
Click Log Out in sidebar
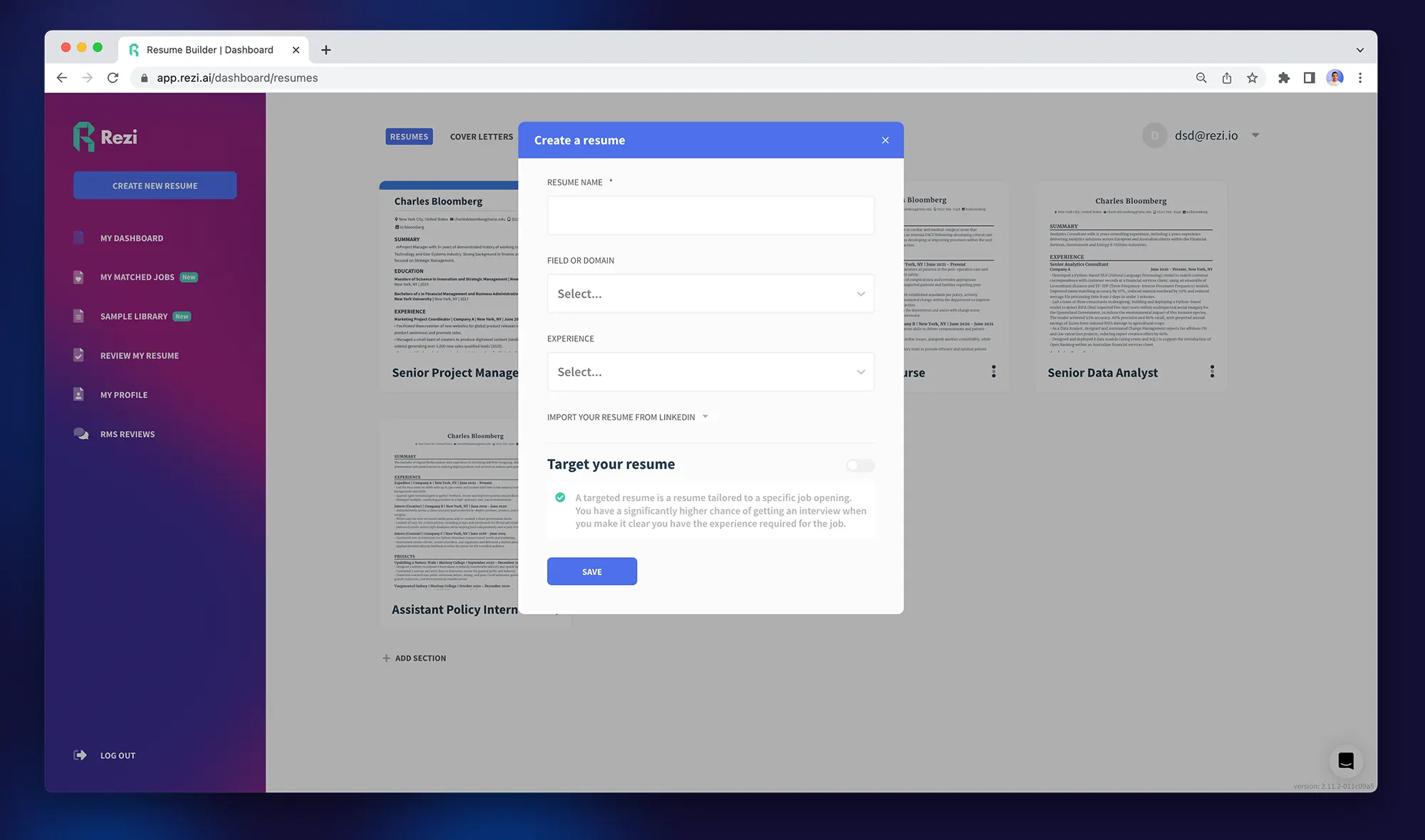pyautogui.click(x=118, y=755)
